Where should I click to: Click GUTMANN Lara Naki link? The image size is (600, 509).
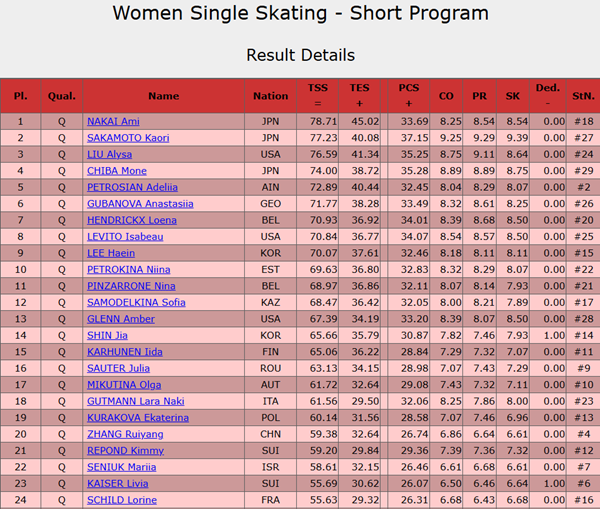point(135,401)
